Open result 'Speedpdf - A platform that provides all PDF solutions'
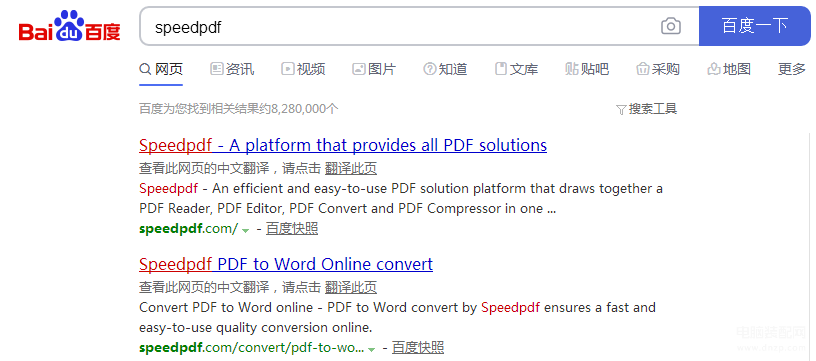The width and height of the screenshot is (816, 361). [x=343, y=145]
